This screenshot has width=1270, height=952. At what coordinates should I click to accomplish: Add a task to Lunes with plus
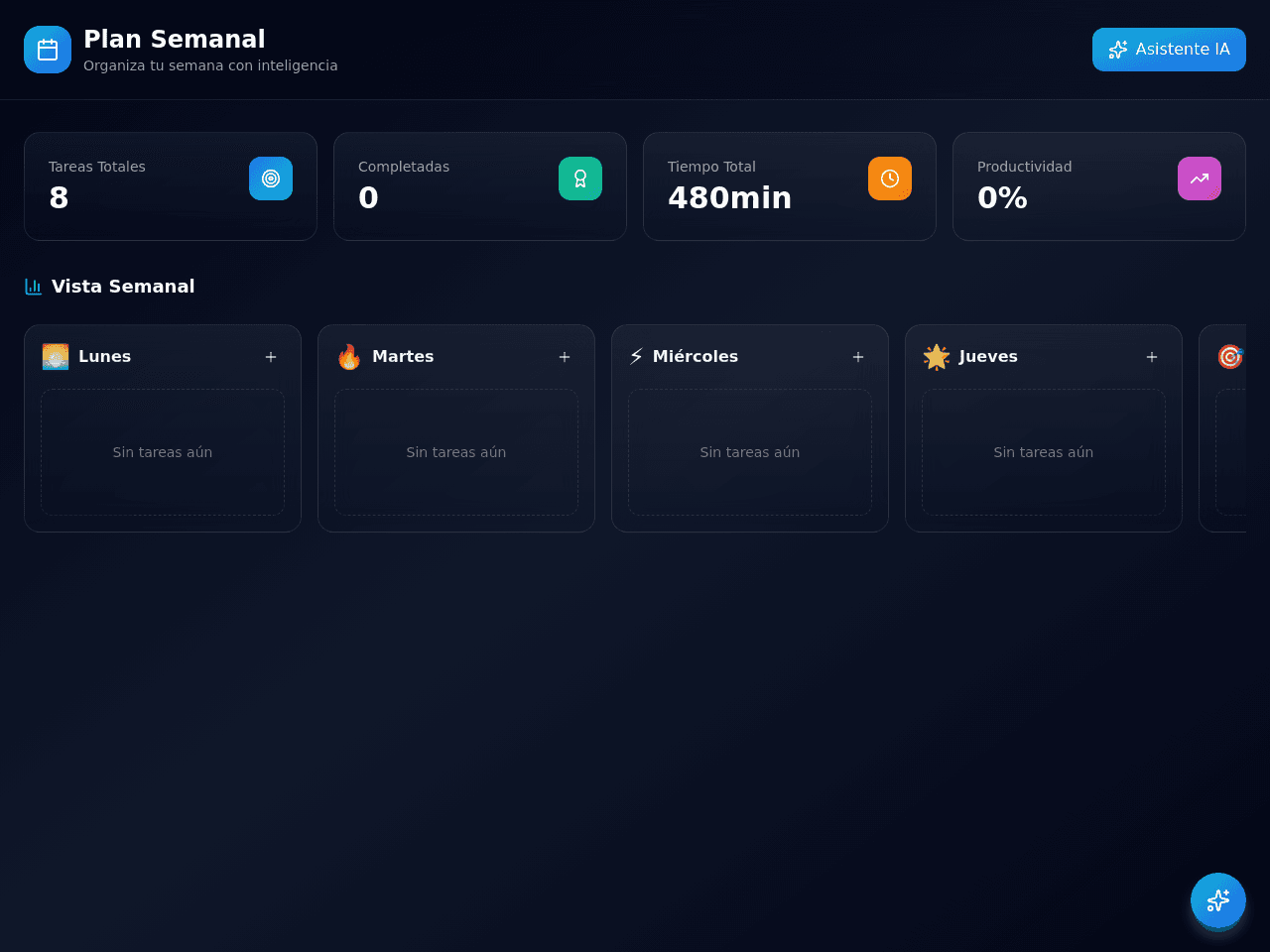click(271, 357)
